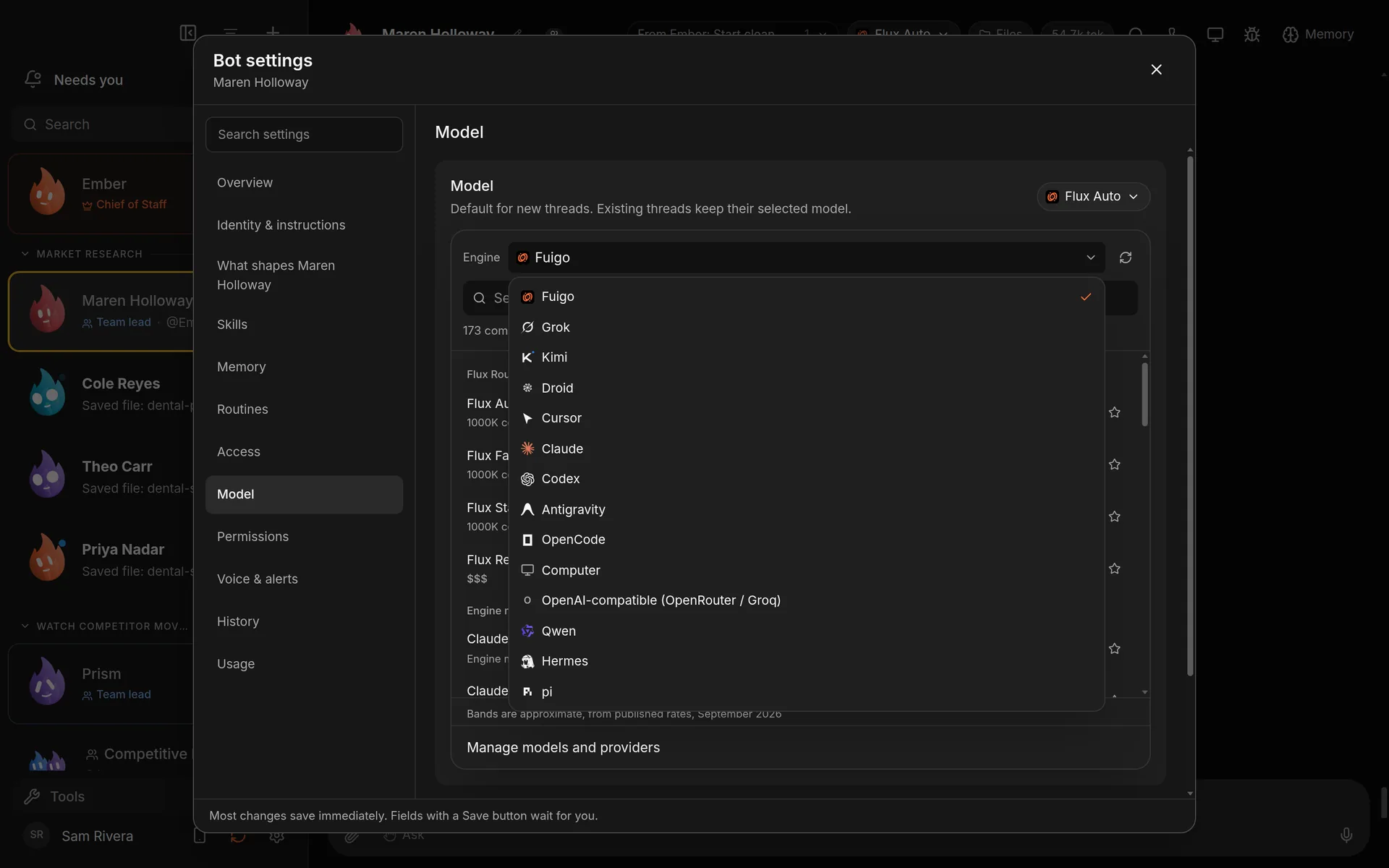Select Grok engine option
The width and height of the screenshot is (1389, 868).
(806, 327)
